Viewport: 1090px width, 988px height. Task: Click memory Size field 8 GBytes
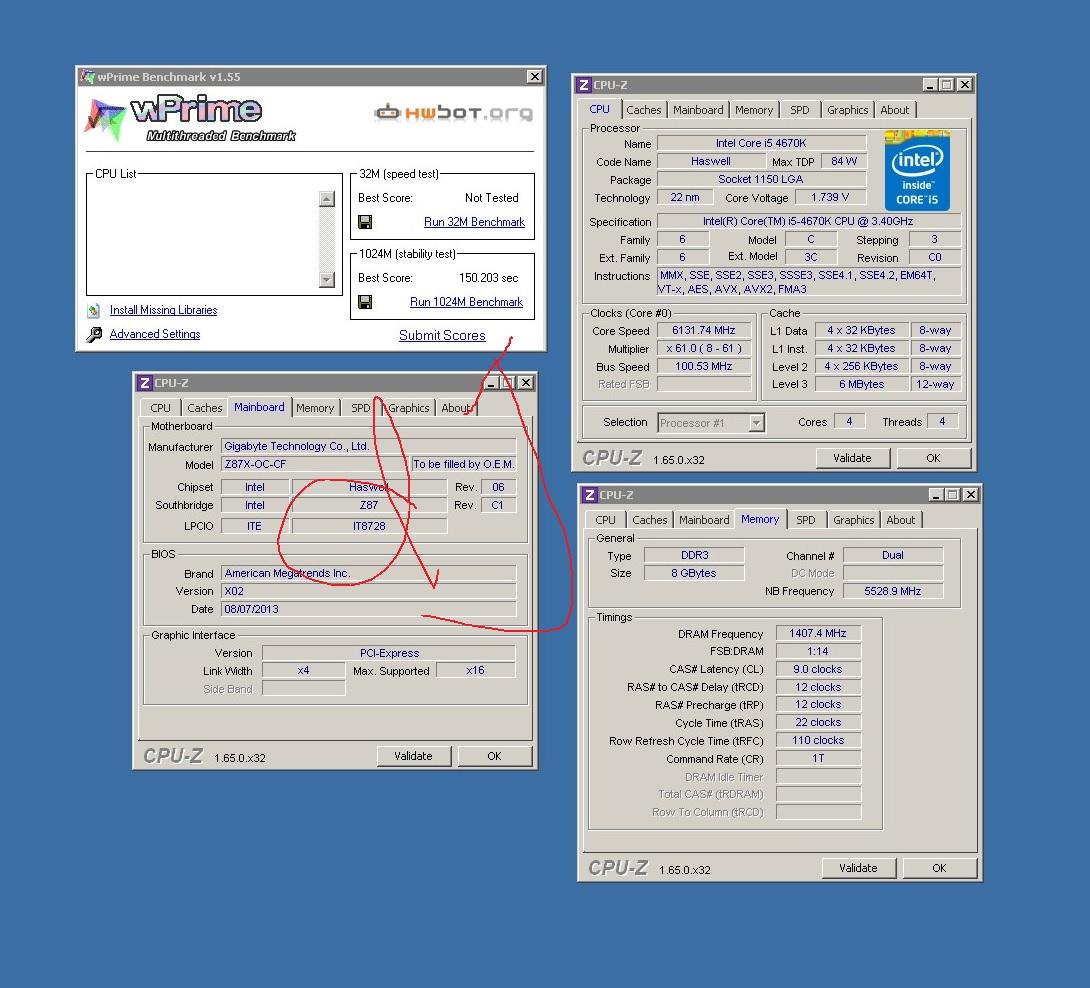(x=694, y=573)
